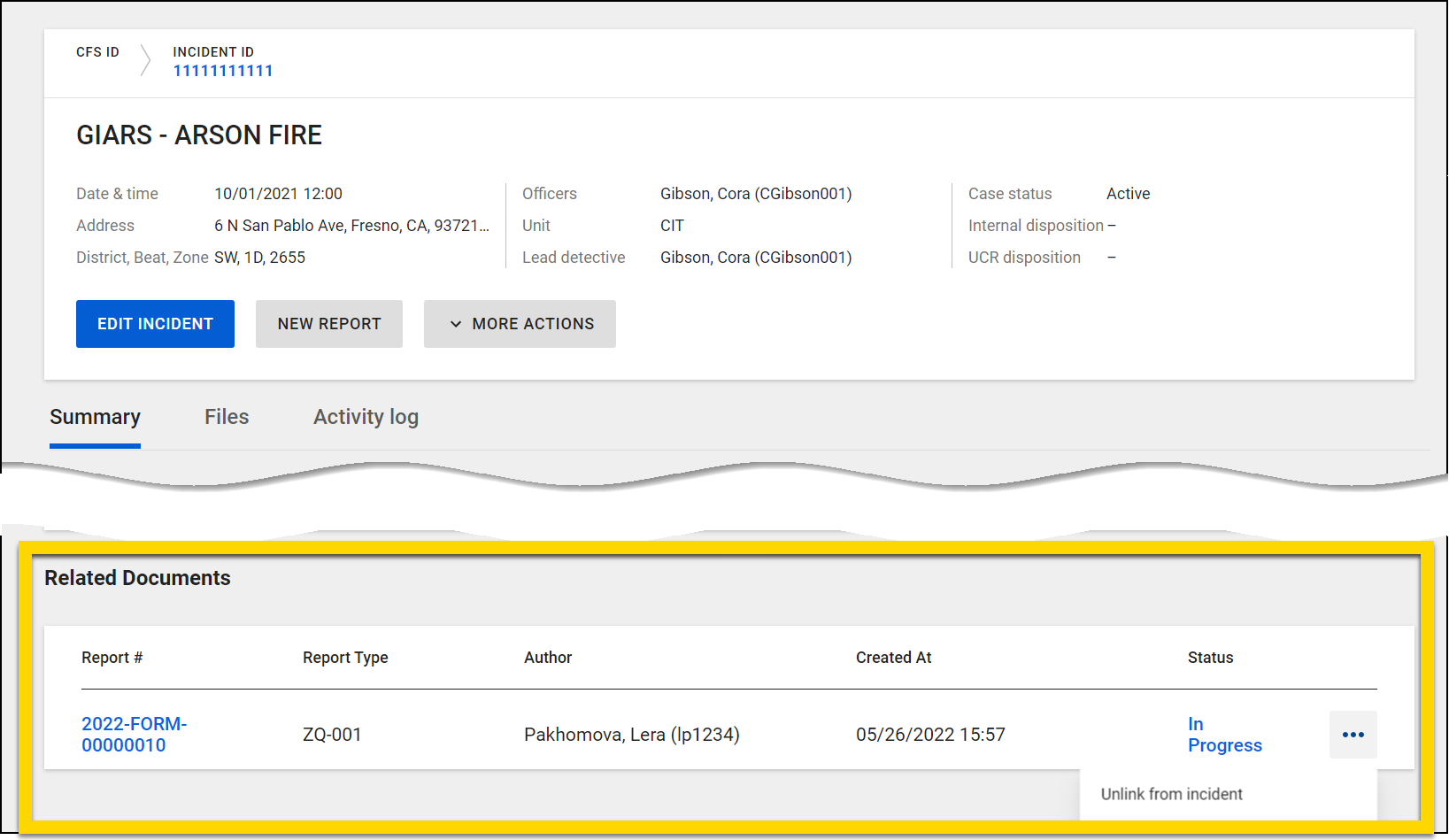Click the Related Documents section heading
1449x840 pixels.
coord(138,577)
